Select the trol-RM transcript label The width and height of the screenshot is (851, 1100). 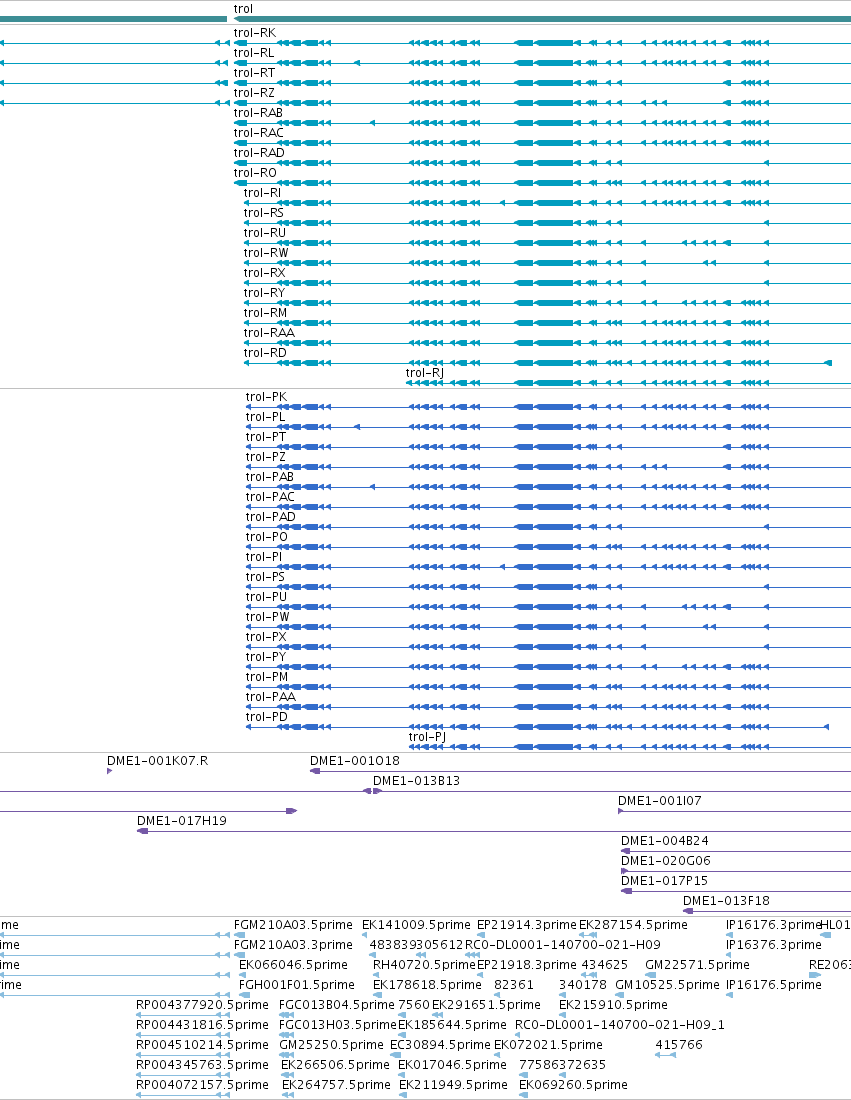[265, 313]
